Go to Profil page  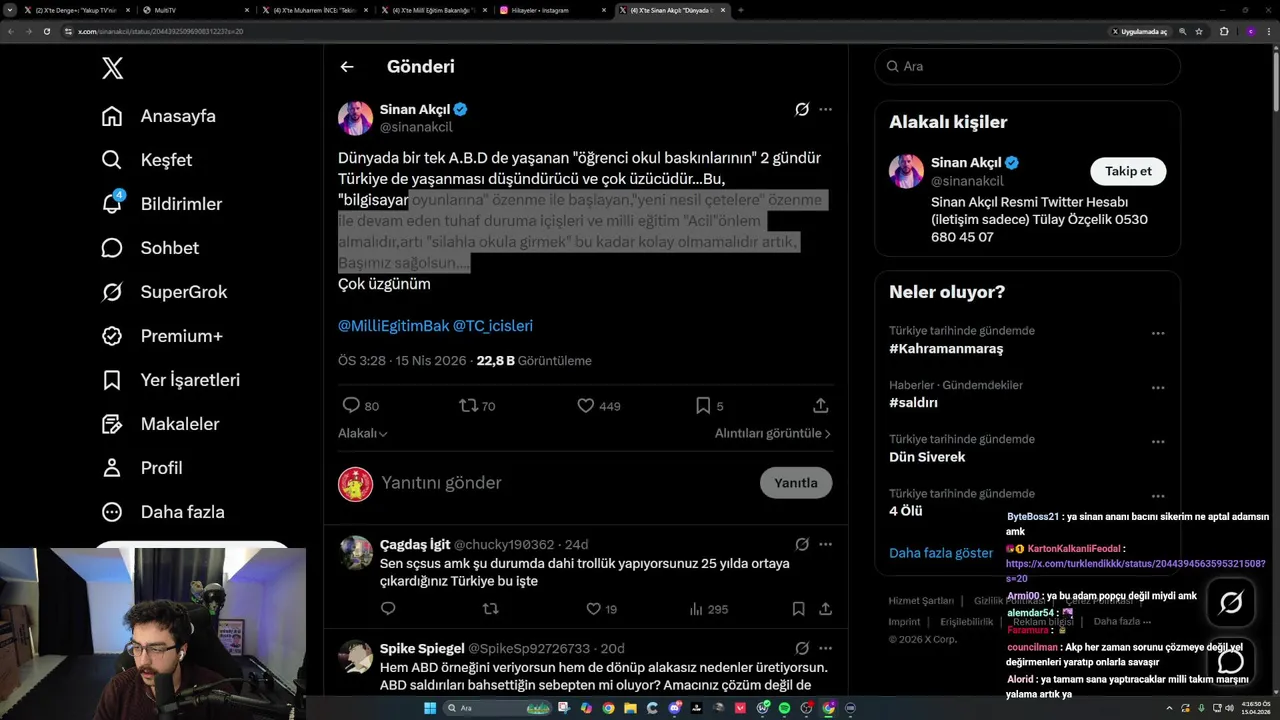(x=142, y=468)
